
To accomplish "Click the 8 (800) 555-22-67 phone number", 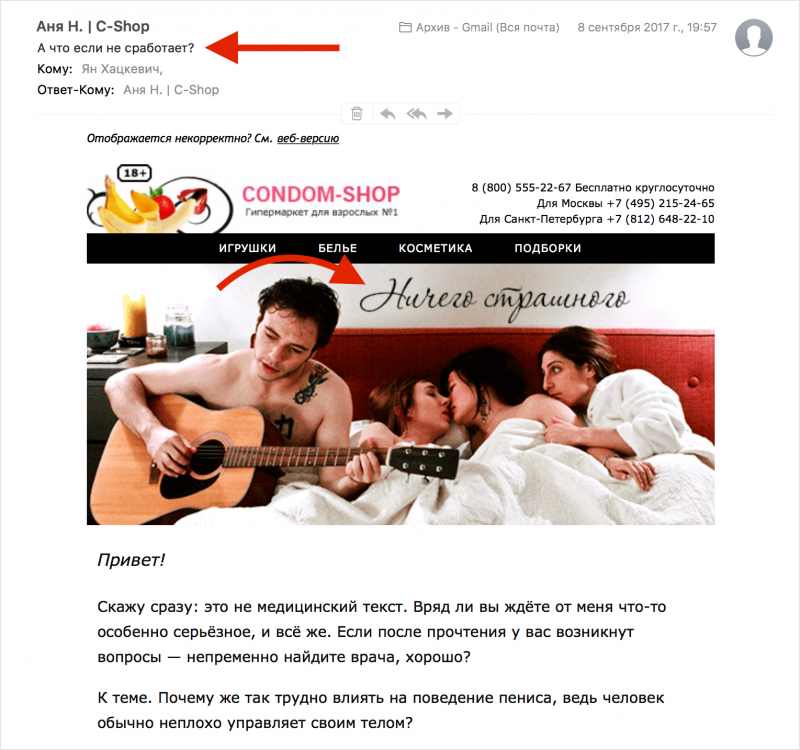I will (521, 188).
